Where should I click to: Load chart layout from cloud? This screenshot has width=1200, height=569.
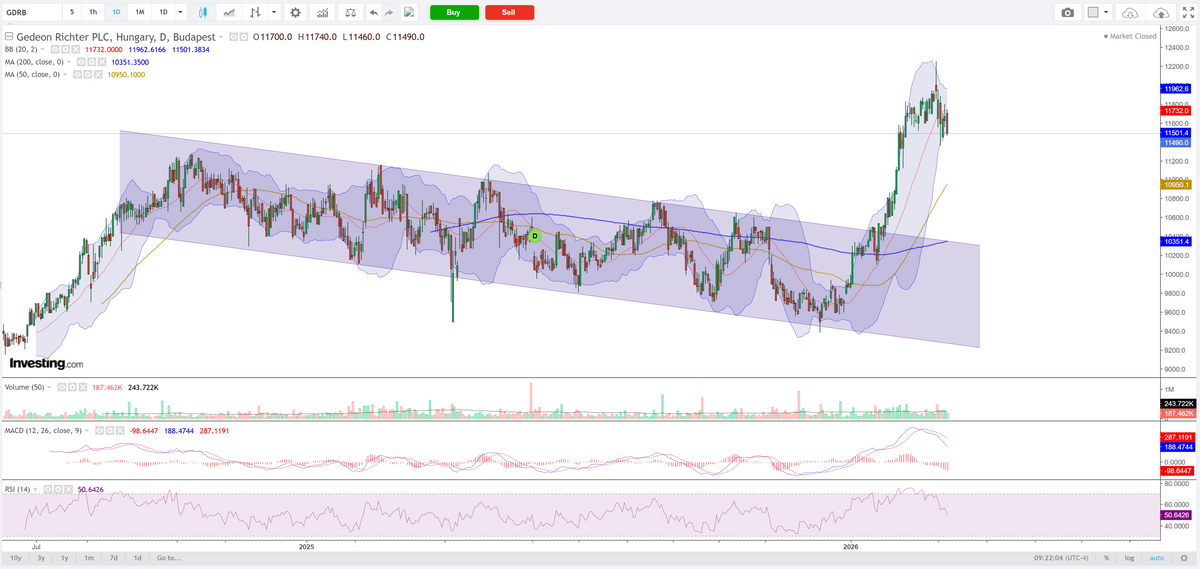[1130, 12]
